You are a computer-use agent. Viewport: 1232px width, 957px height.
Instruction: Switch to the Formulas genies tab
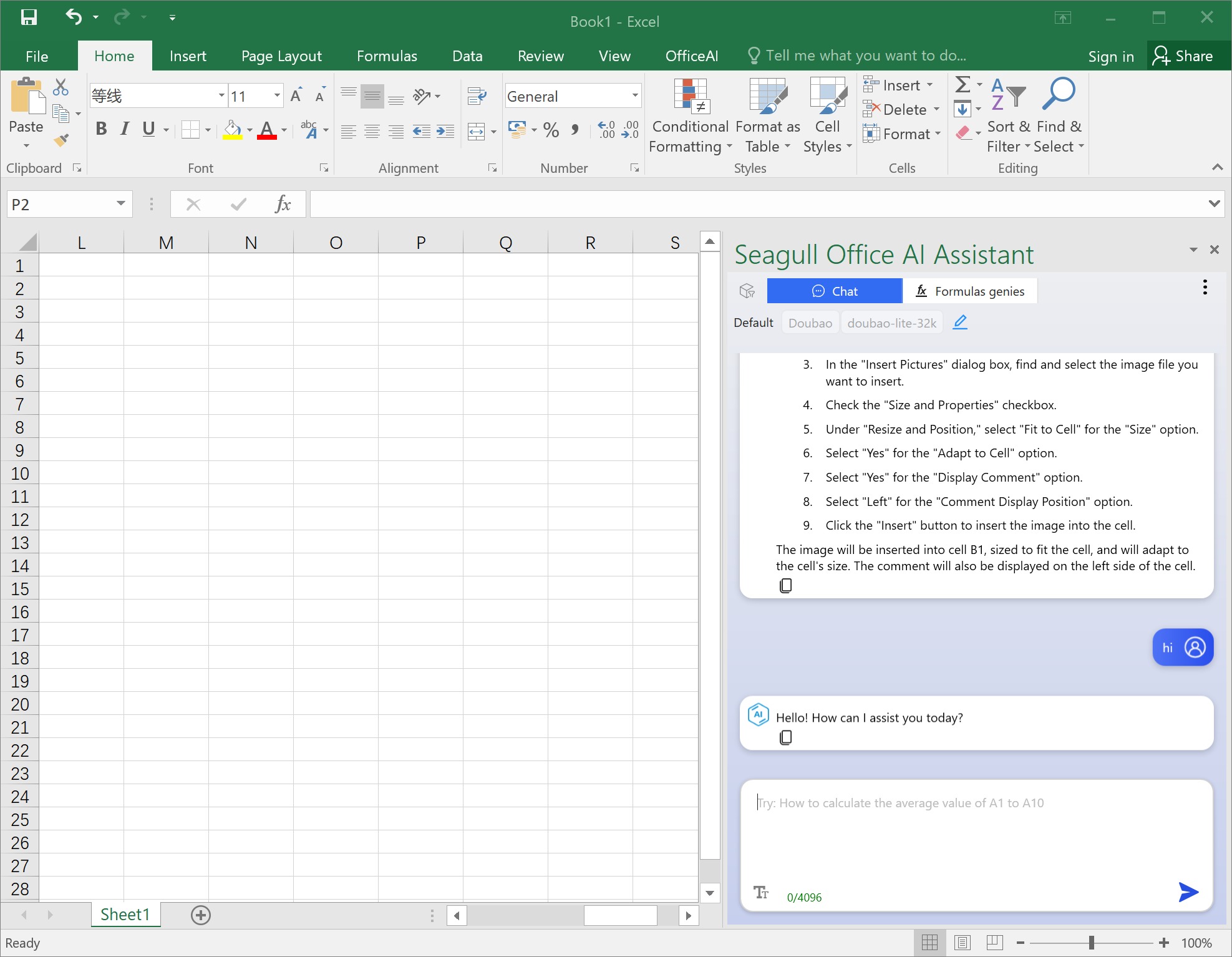tap(971, 291)
